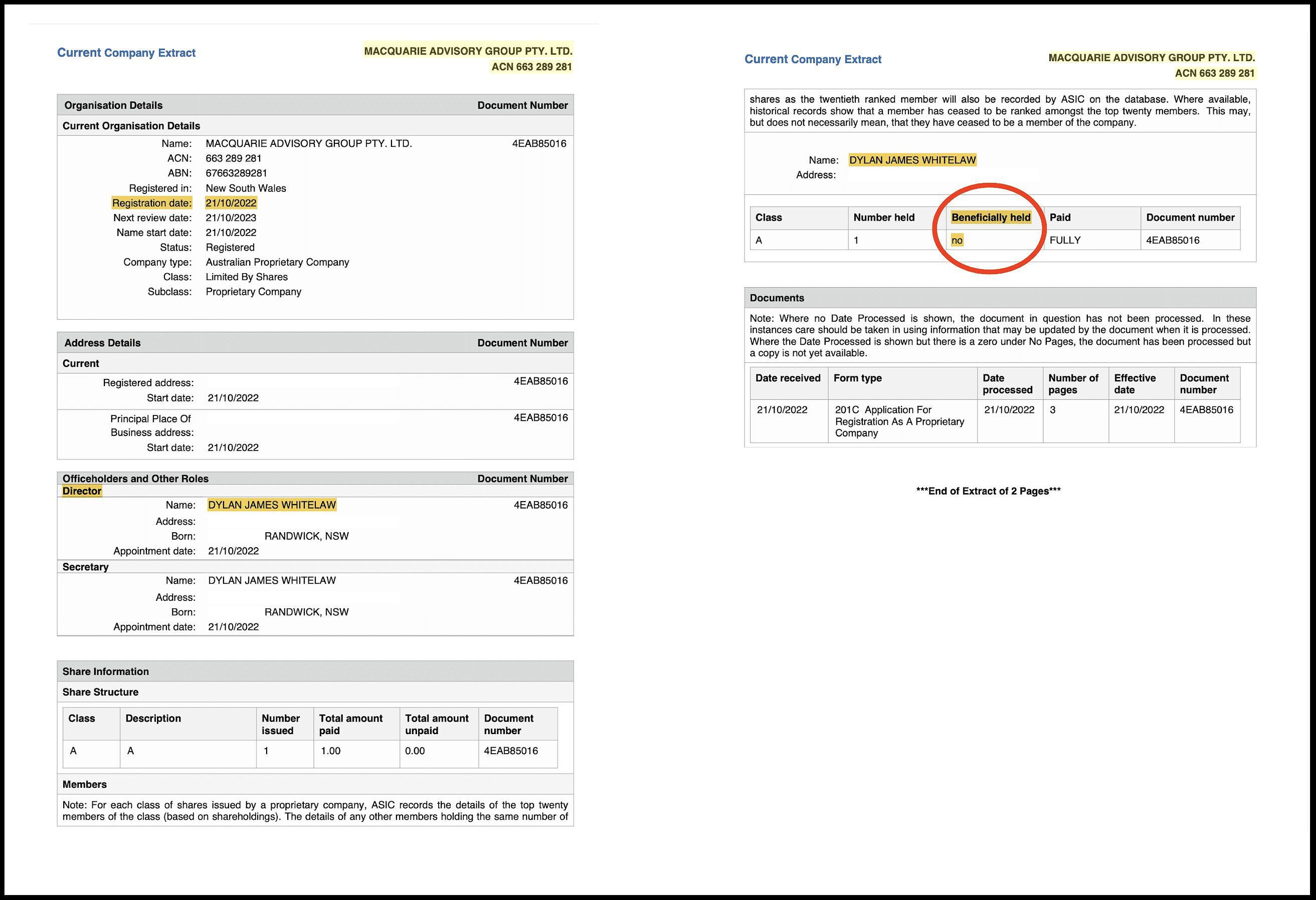This screenshot has height=900, width=1316.
Task: Click the 'Share Structure' subheading
Action: pos(100,692)
